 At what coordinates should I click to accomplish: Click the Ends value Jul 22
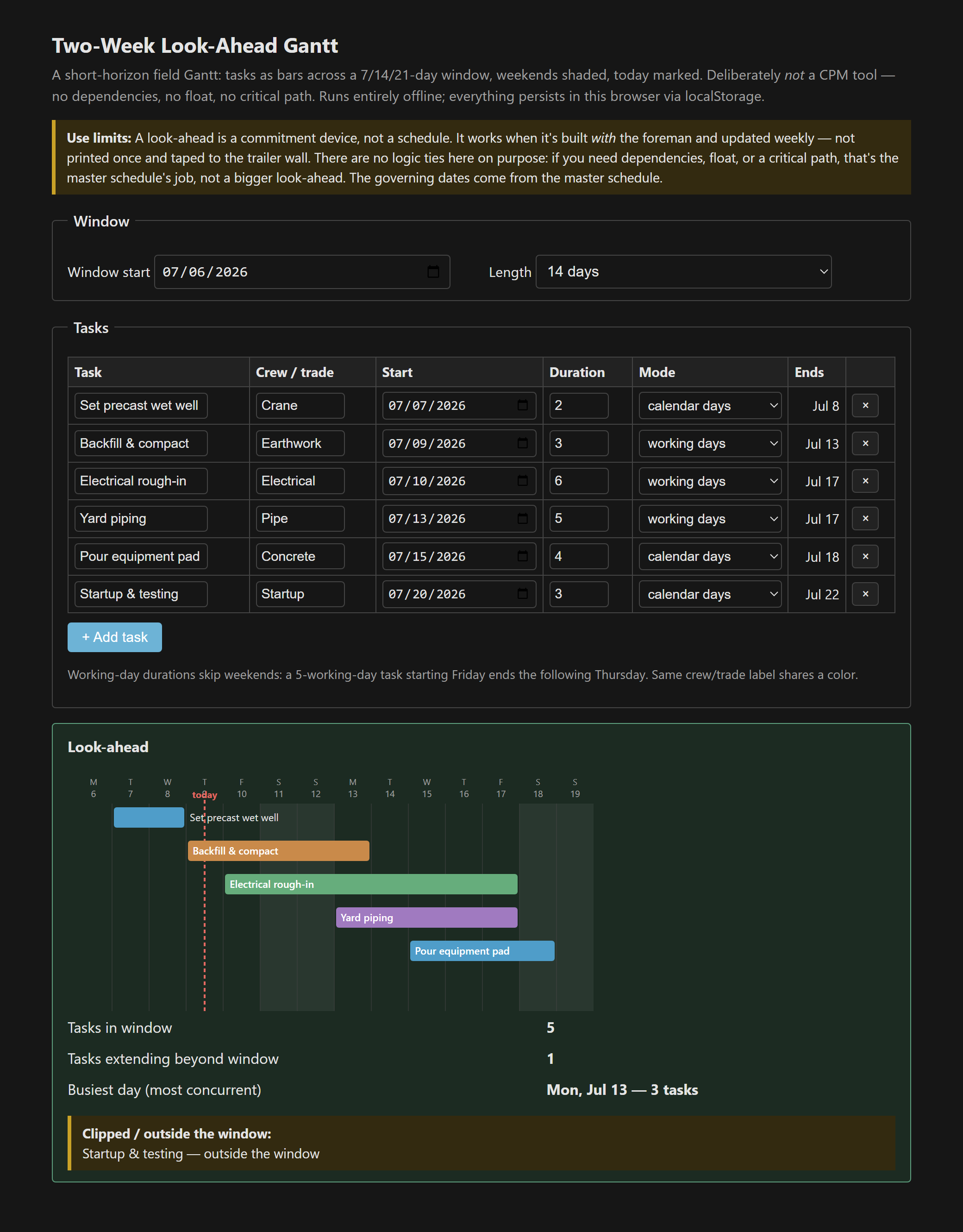(x=822, y=595)
